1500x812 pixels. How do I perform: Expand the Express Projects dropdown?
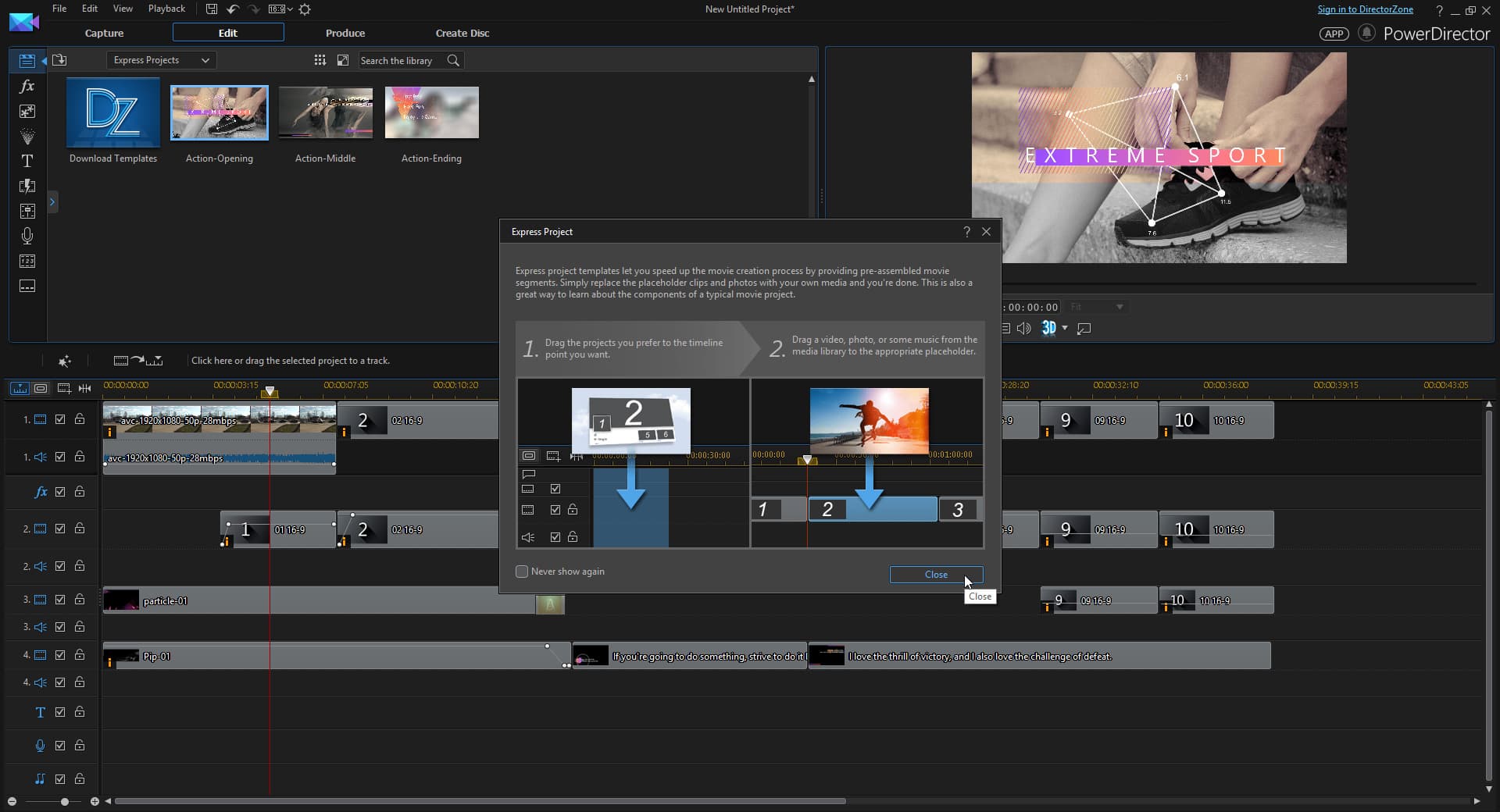pos(162,60)
